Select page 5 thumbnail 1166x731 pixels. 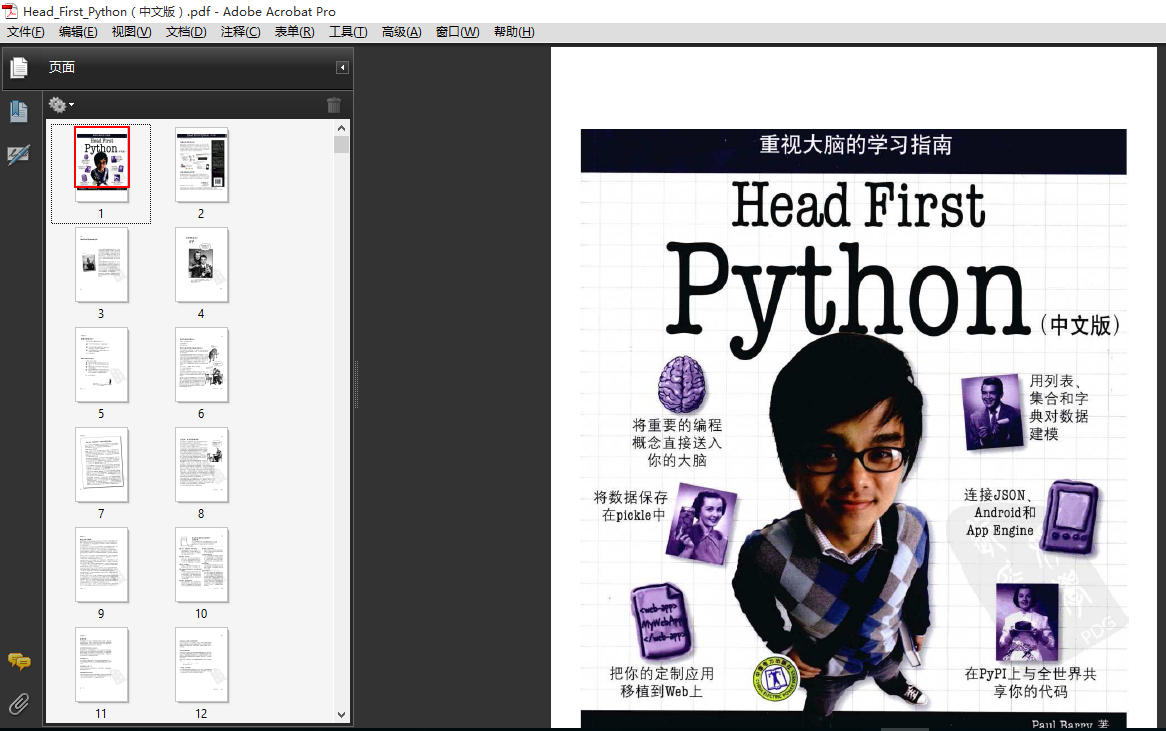click(x=102, y=364)
